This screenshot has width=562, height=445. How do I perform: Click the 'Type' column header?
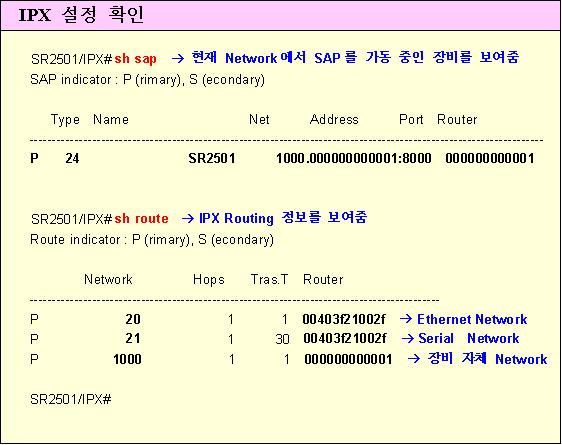[x=65, y=120]
